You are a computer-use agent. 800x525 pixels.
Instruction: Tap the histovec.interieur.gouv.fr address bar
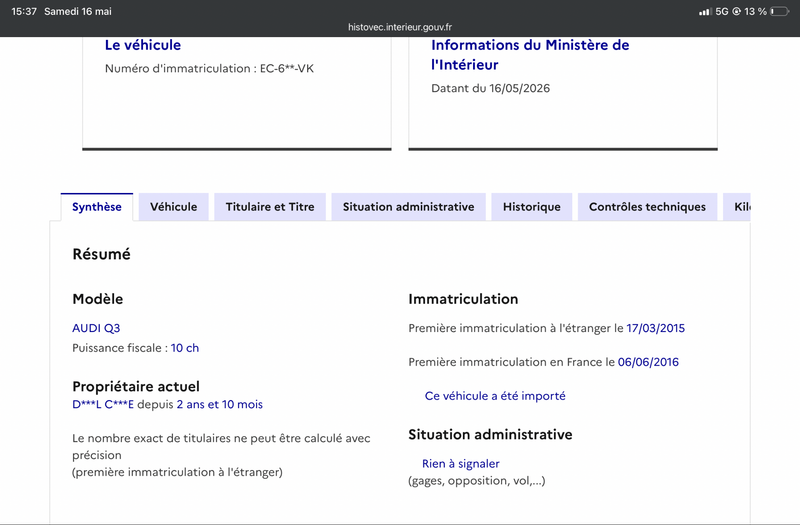400,27
